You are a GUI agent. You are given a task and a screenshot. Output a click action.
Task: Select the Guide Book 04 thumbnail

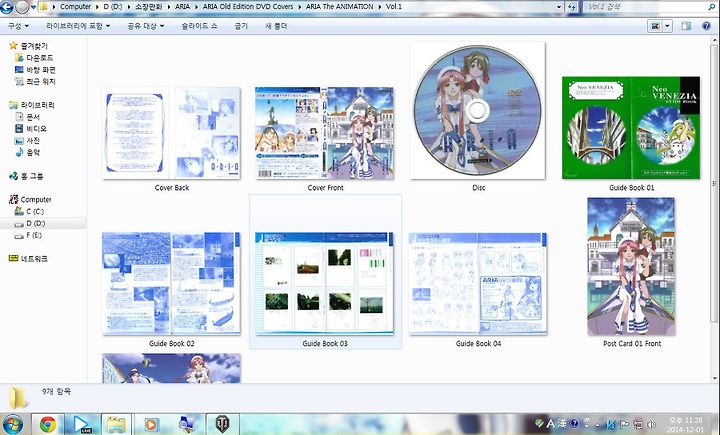coord(478,283)
